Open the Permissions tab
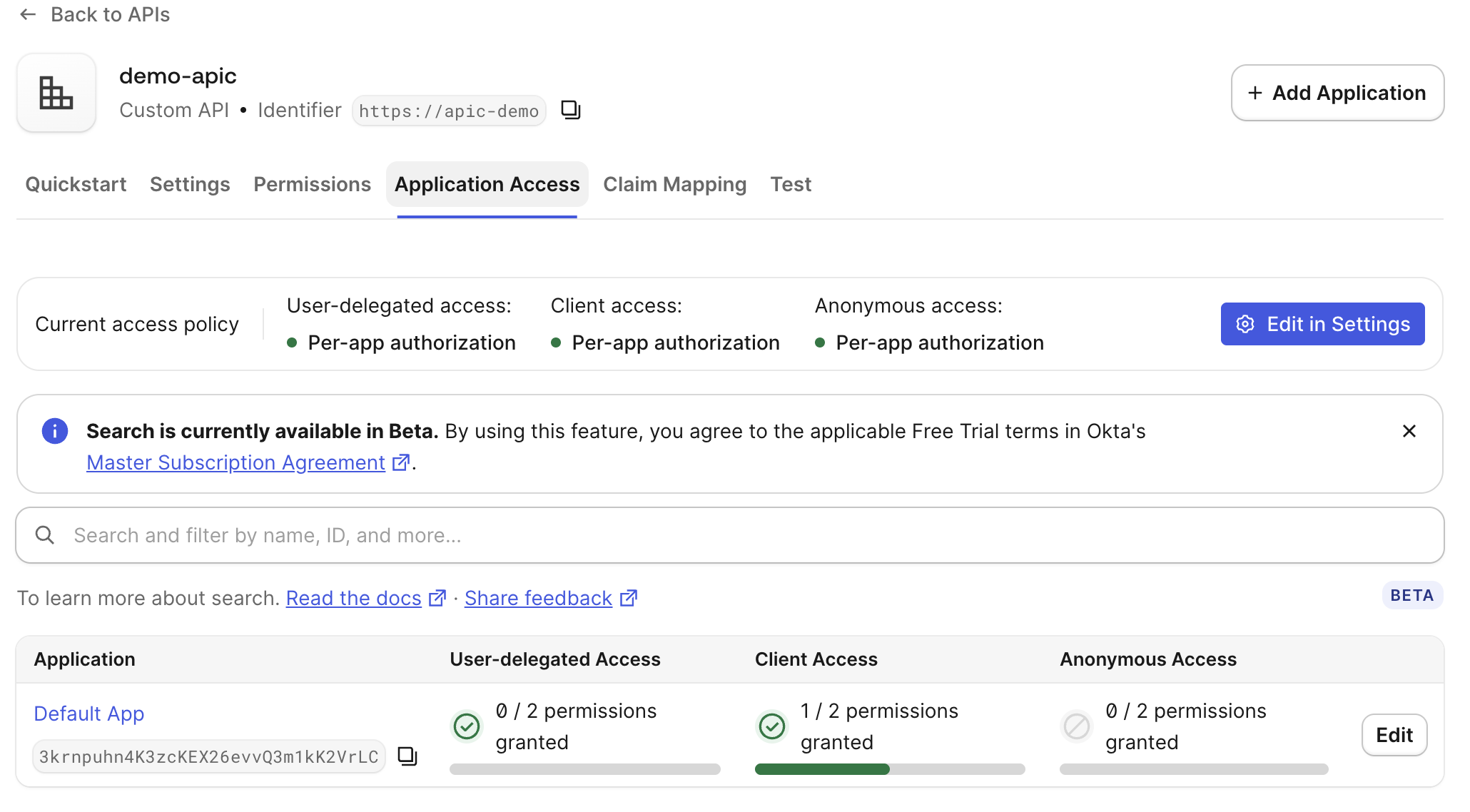The image size is (1470, 812). [x=312, y=184]
